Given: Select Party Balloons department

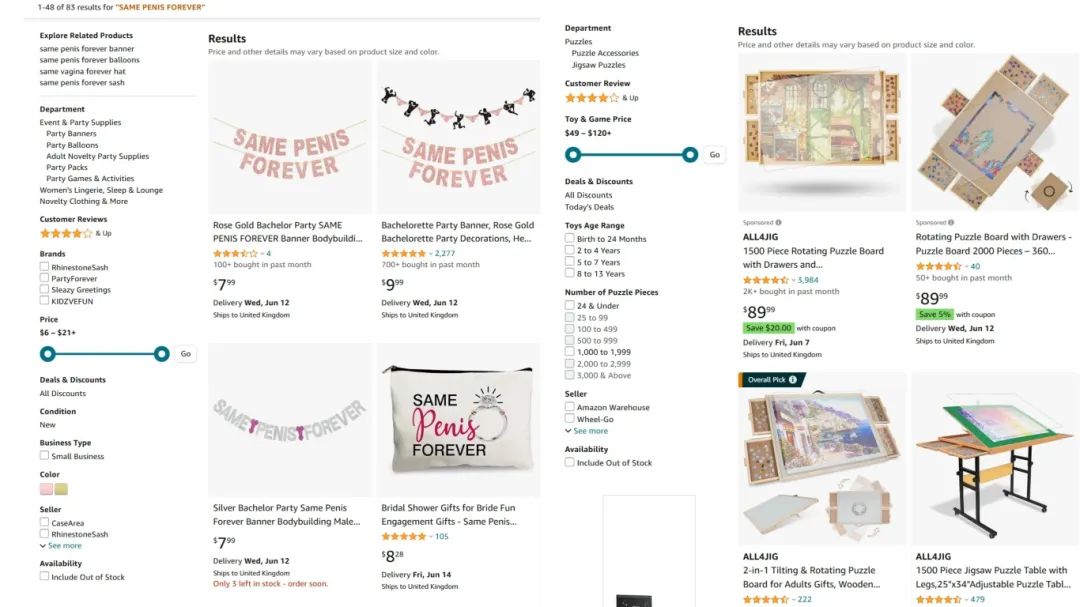Looking at the screenshot, I should click(x=71, y=145).
